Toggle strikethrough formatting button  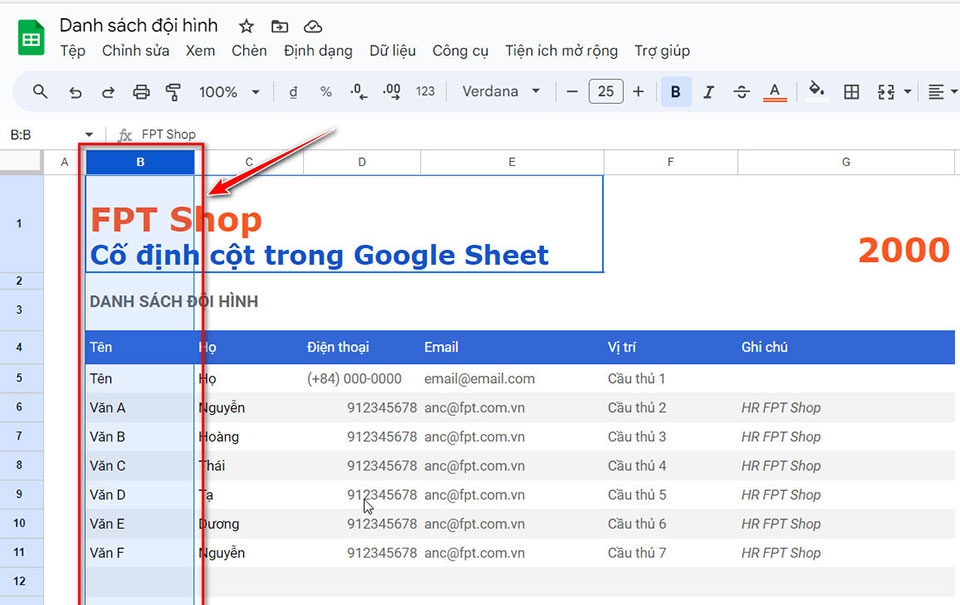tap(741, 92)
